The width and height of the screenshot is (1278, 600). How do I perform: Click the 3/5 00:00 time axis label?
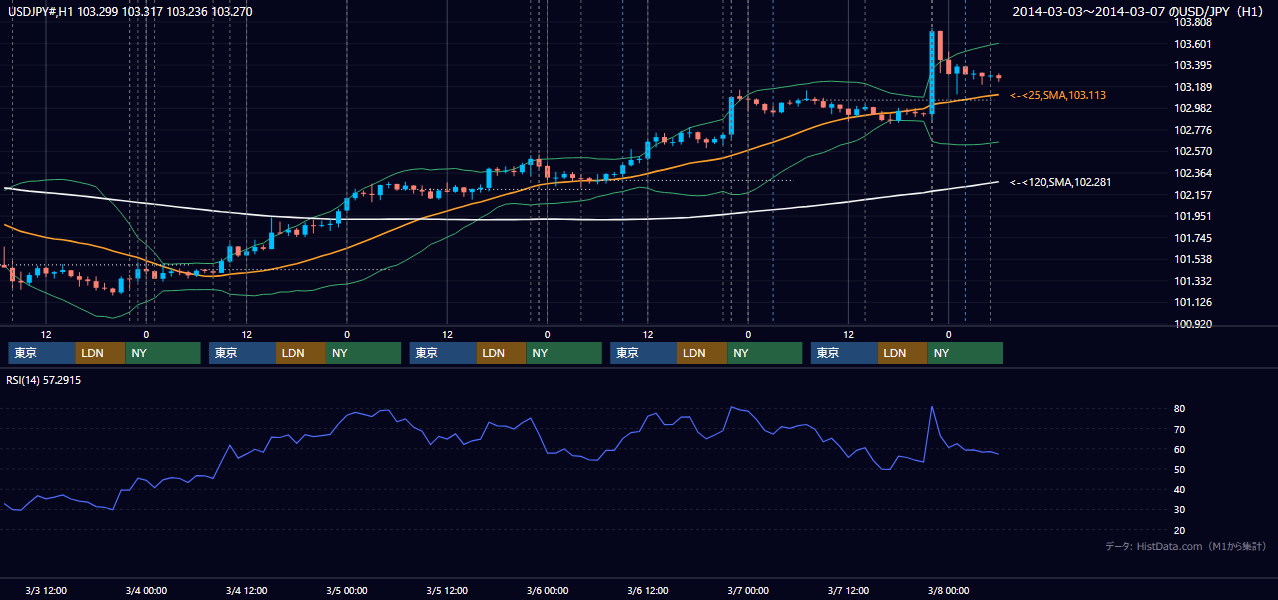click(x=347, y=591)
